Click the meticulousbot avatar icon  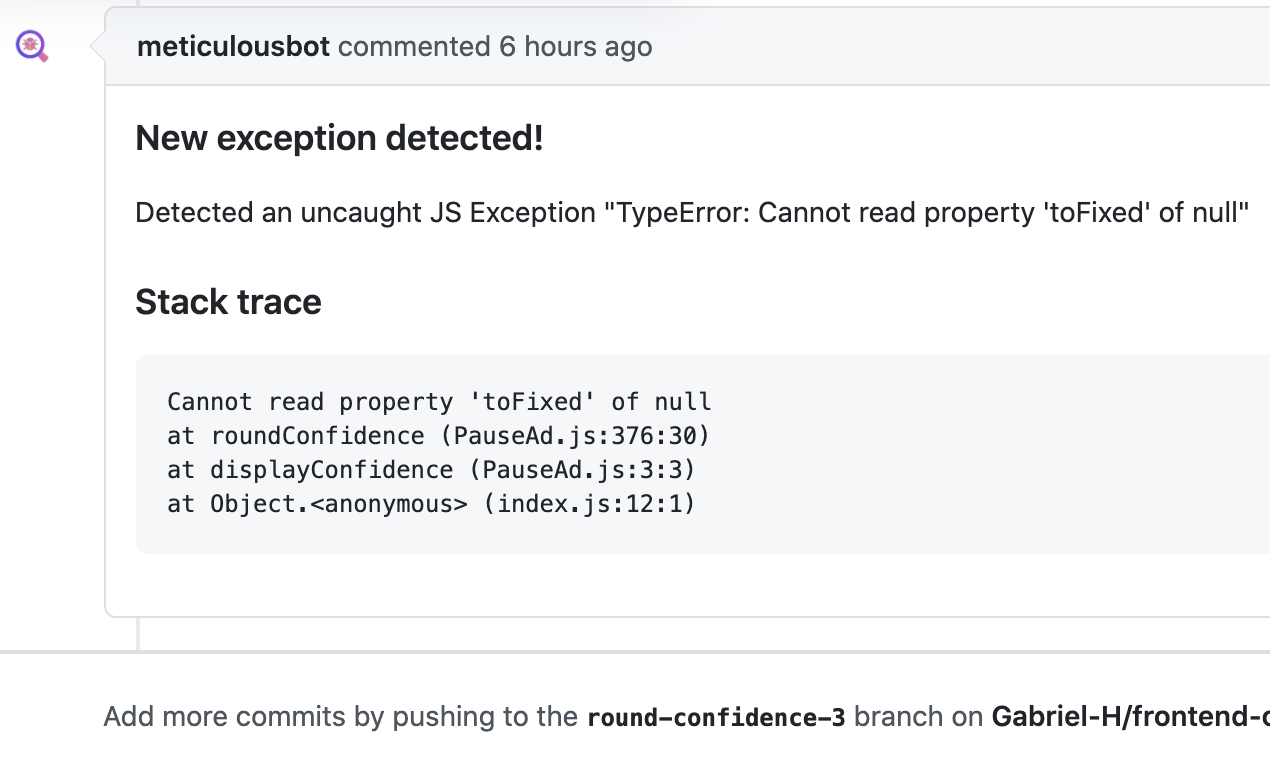[x=32, y=46]
